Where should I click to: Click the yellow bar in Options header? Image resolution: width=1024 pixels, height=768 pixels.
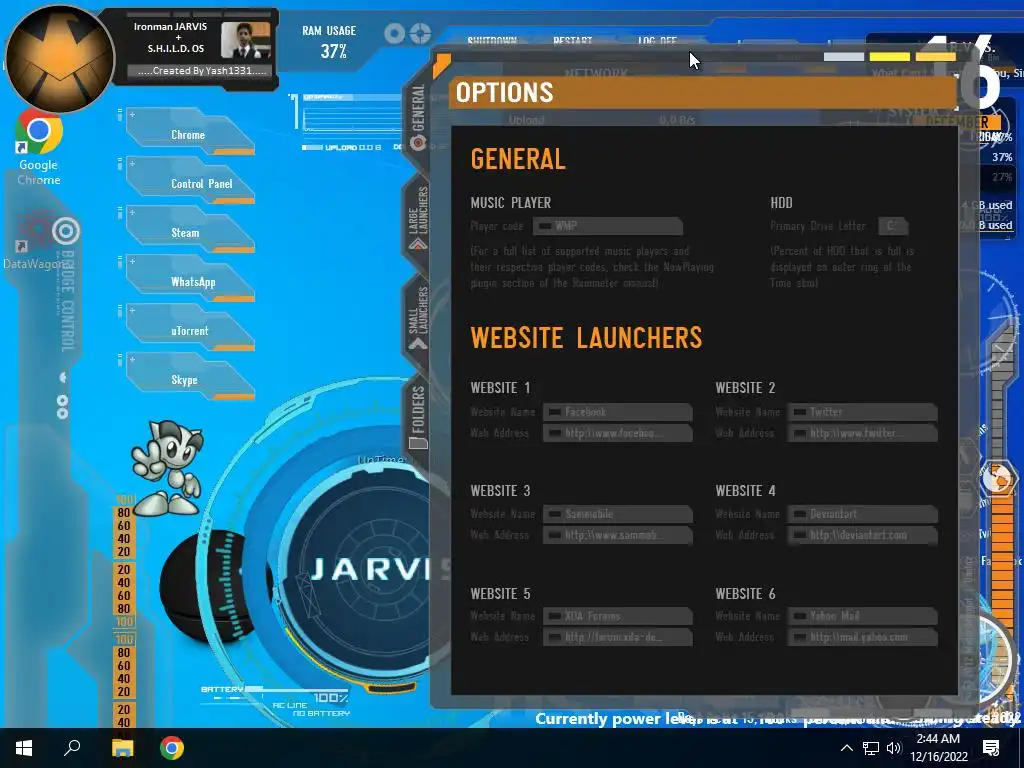pyautogui.click(x=889, y=57)
